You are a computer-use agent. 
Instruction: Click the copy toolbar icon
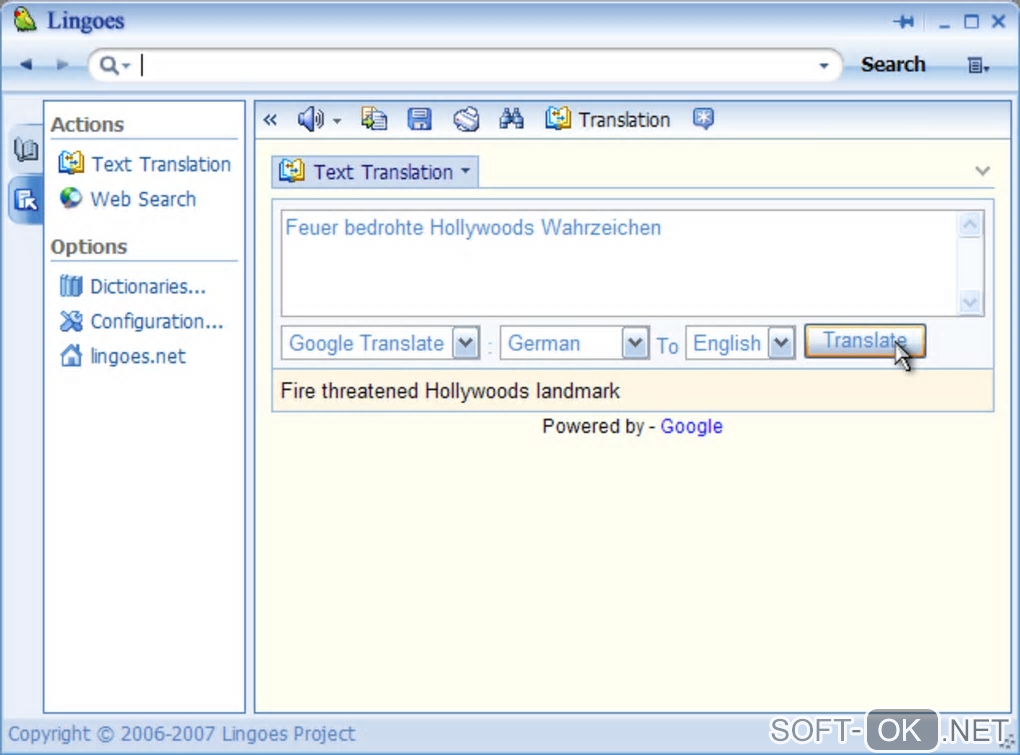(374, 119)
